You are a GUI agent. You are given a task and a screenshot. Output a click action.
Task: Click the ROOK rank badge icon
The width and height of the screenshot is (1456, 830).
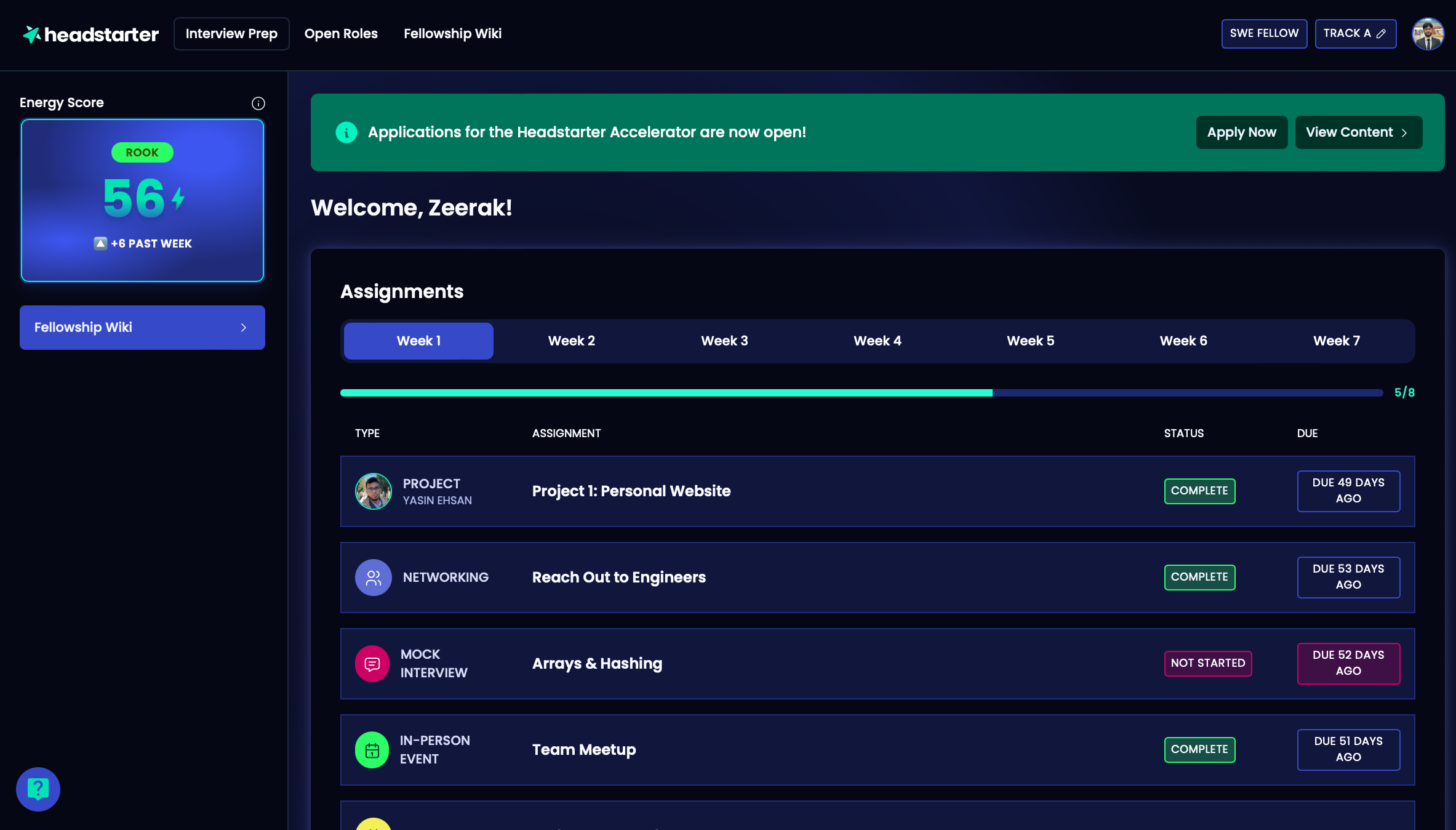(x=142, y=152)
